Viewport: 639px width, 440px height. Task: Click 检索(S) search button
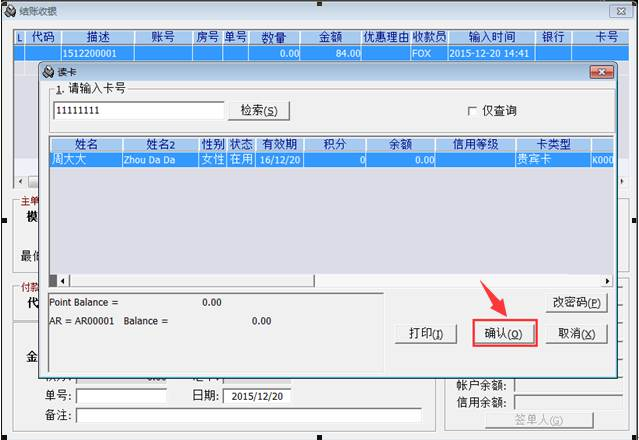tap(259, 110)
